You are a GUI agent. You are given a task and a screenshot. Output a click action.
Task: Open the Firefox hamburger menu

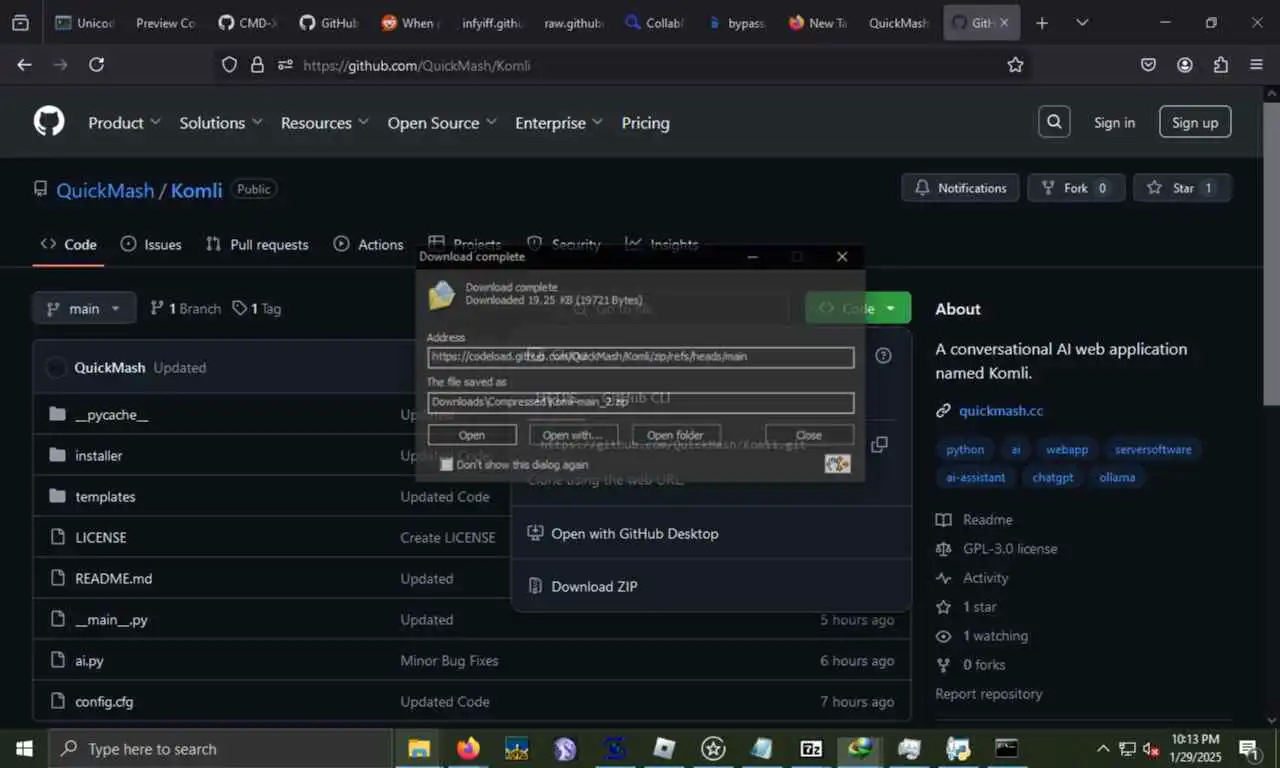coord(1257,65)
